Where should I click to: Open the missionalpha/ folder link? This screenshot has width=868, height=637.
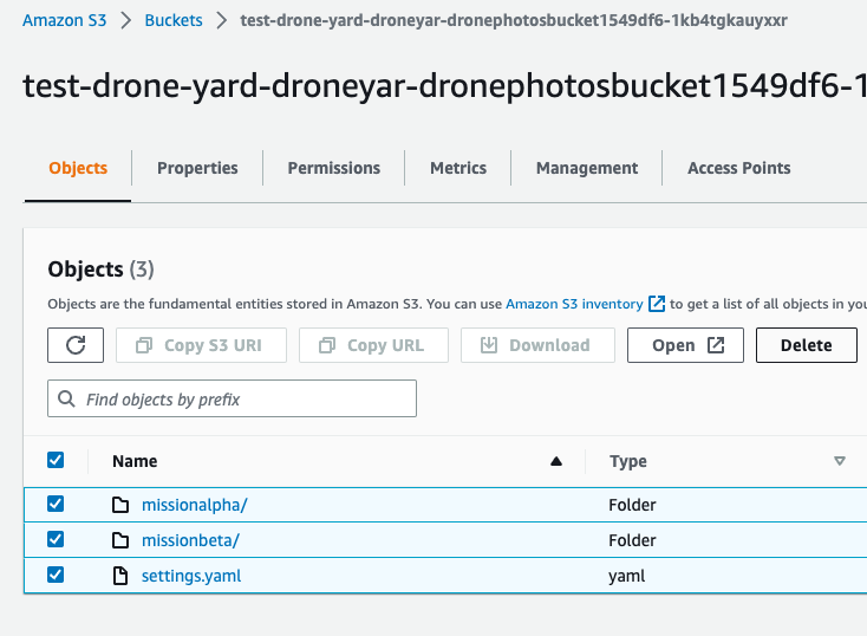[194, 505]
